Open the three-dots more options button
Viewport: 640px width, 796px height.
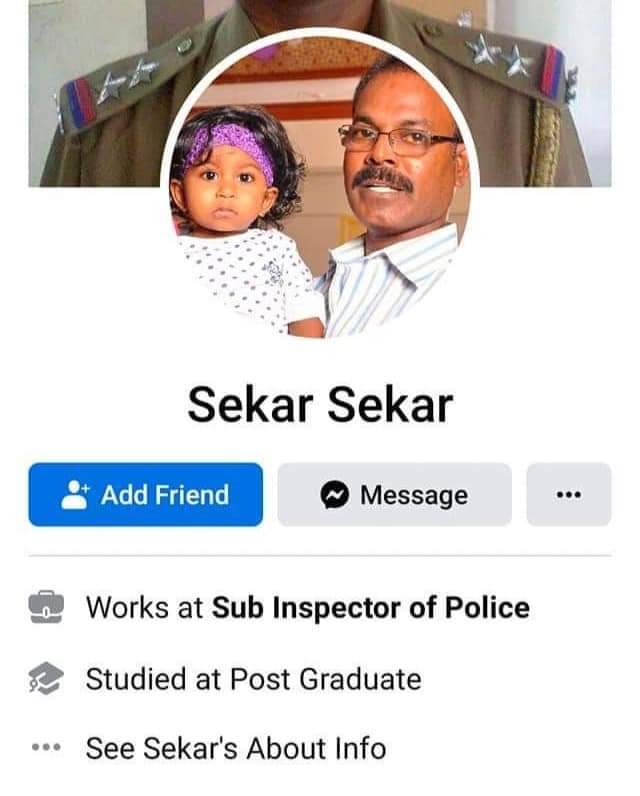[568, 494]
